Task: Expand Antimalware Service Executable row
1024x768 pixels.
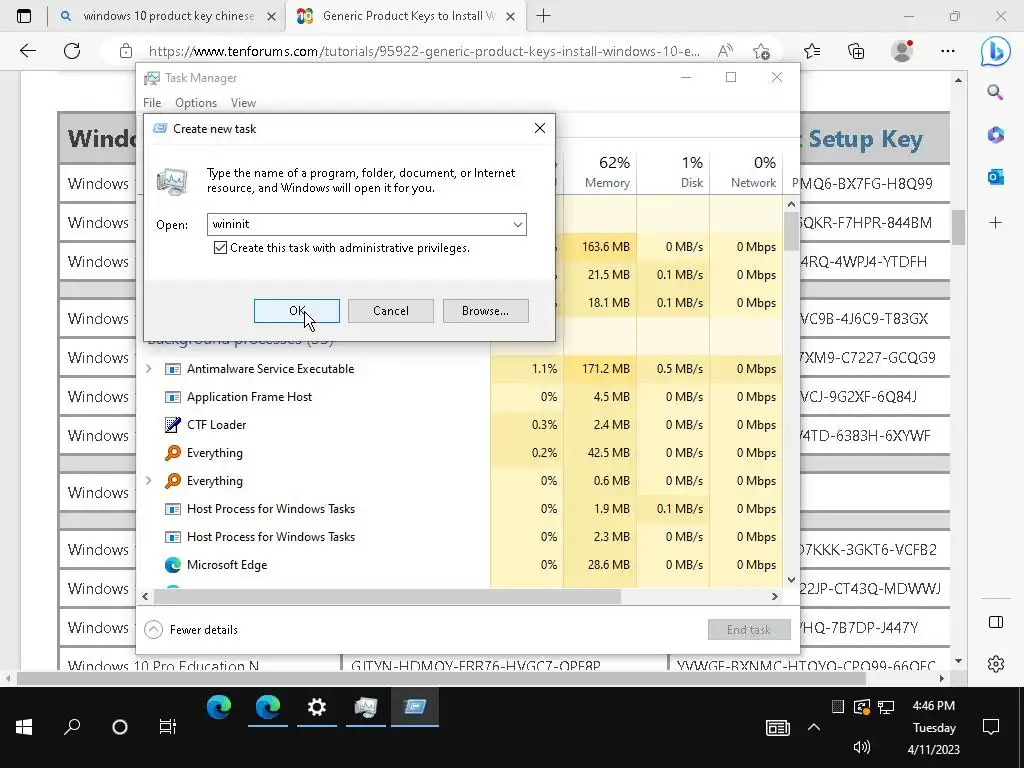Action: pyautogui.click(x=148, y=369)
